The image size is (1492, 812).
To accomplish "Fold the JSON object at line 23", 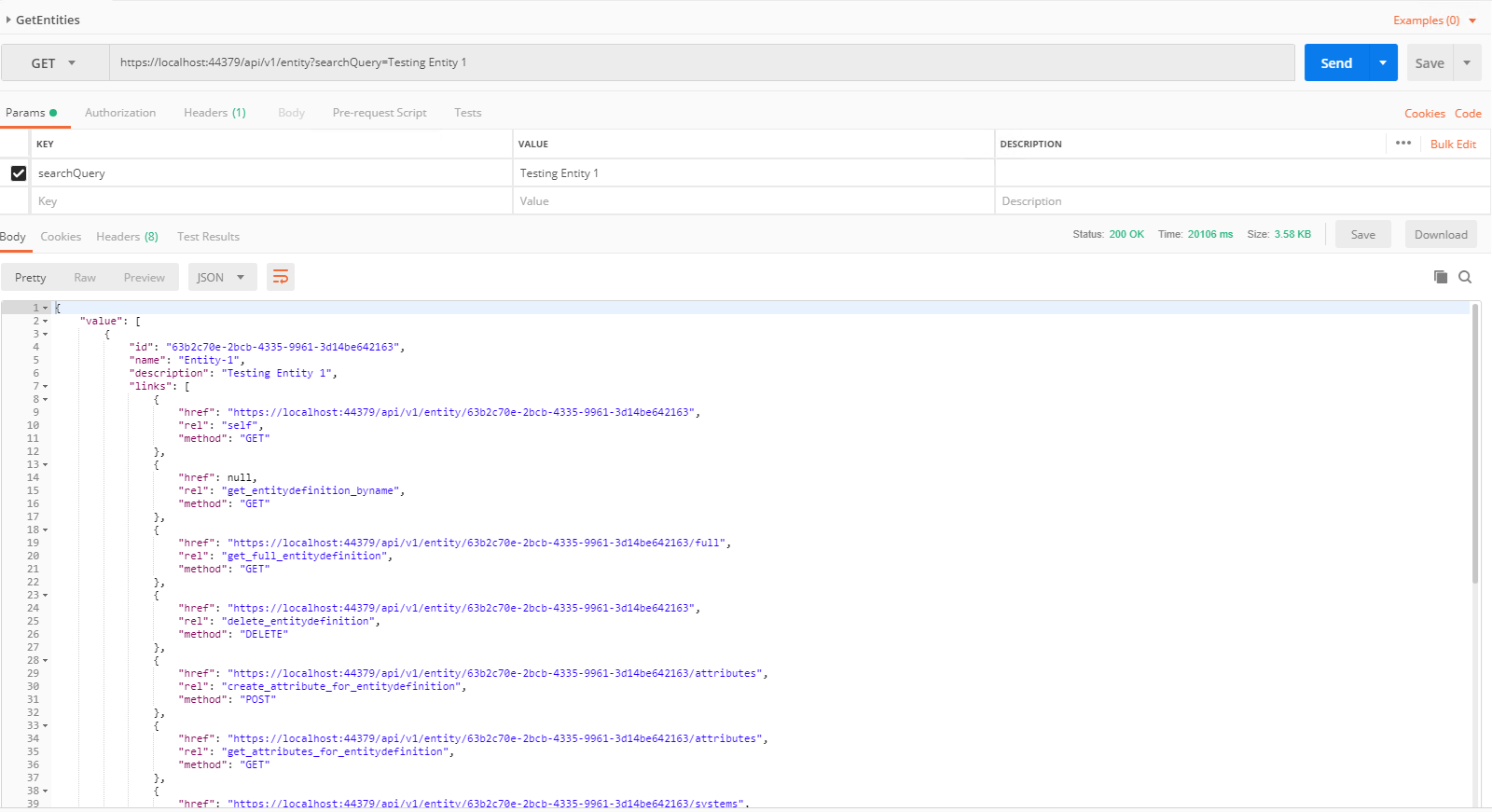I will pos(46,596).
